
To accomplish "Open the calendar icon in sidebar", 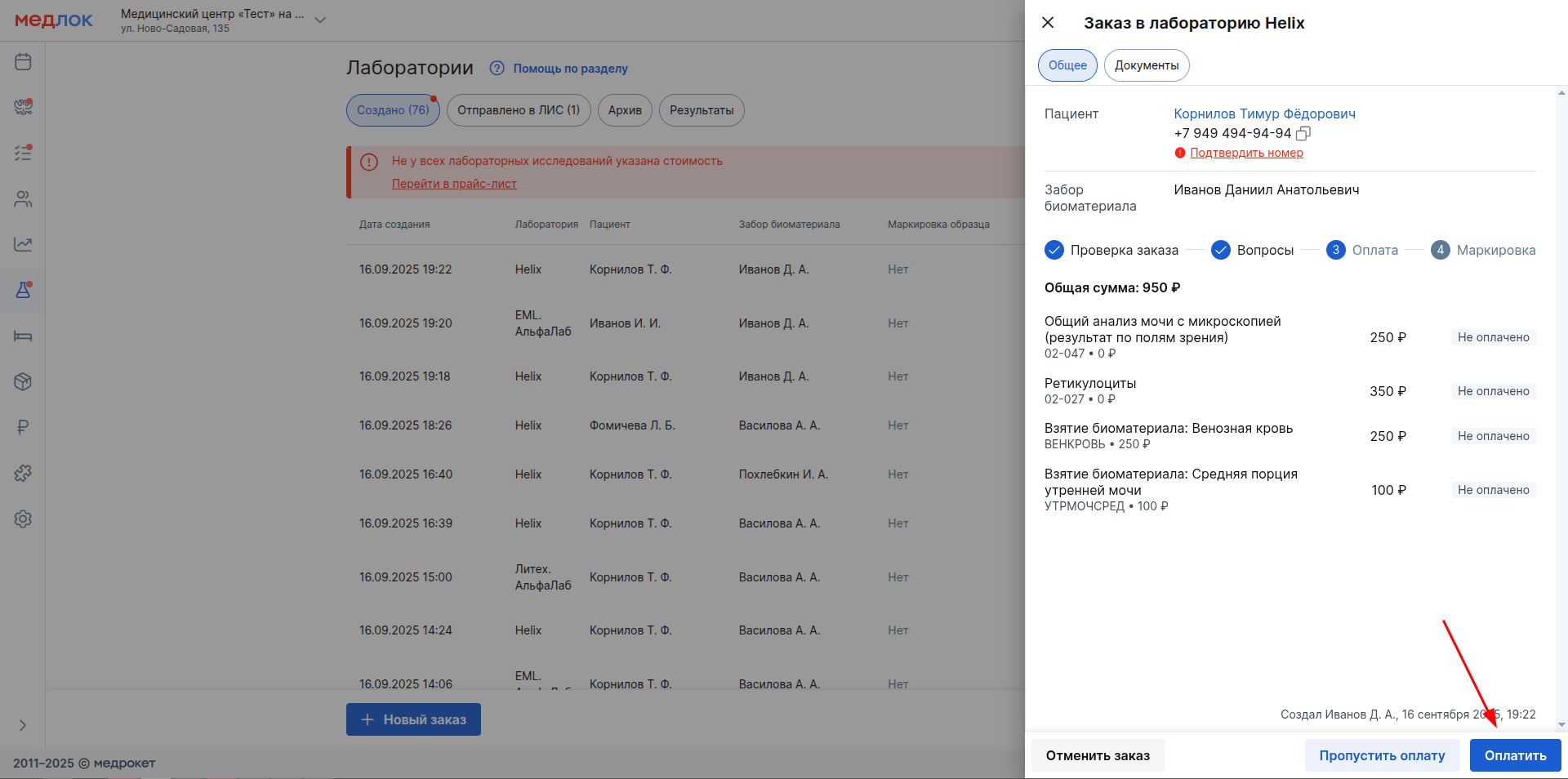I will coord(23,62).
